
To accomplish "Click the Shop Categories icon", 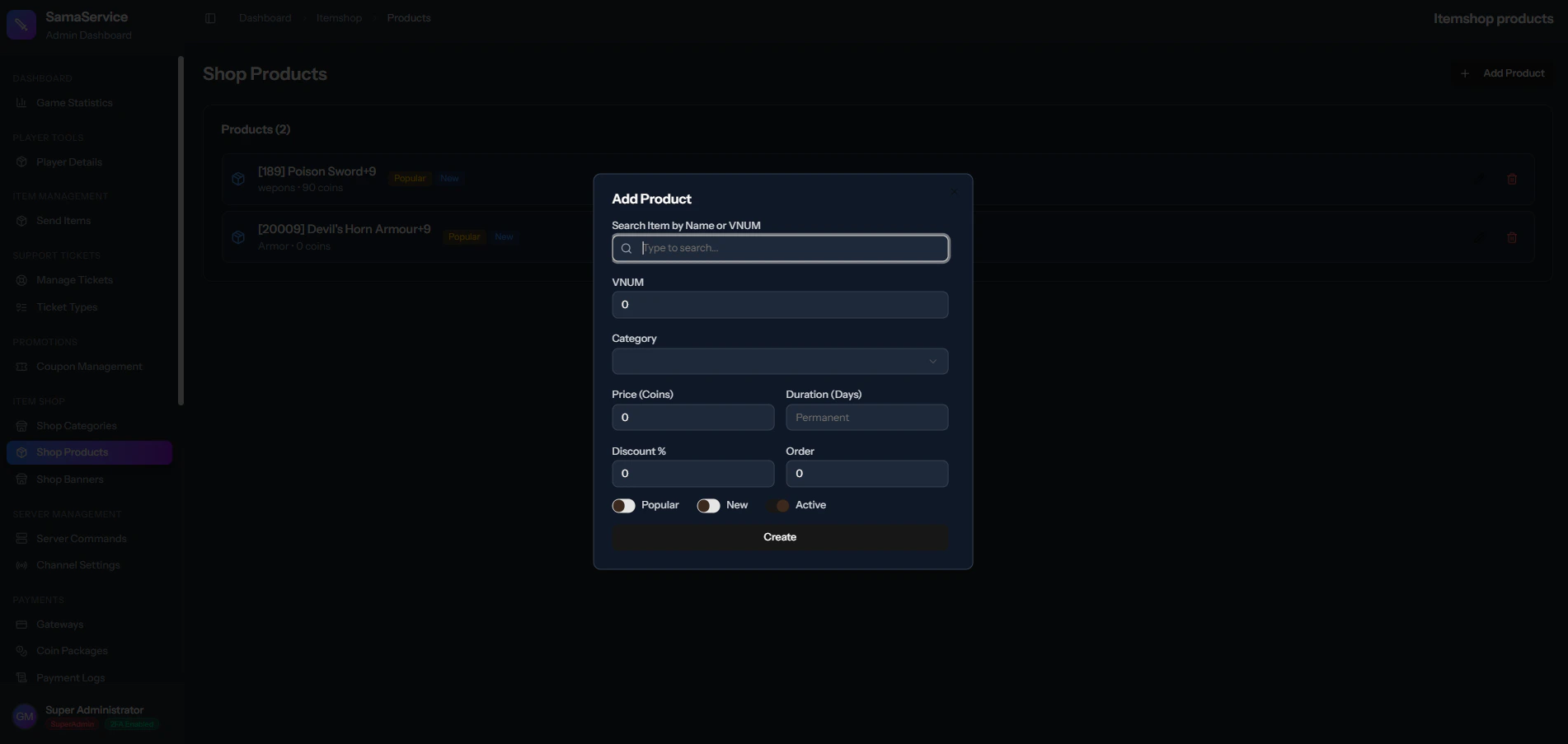I will 21,426.
